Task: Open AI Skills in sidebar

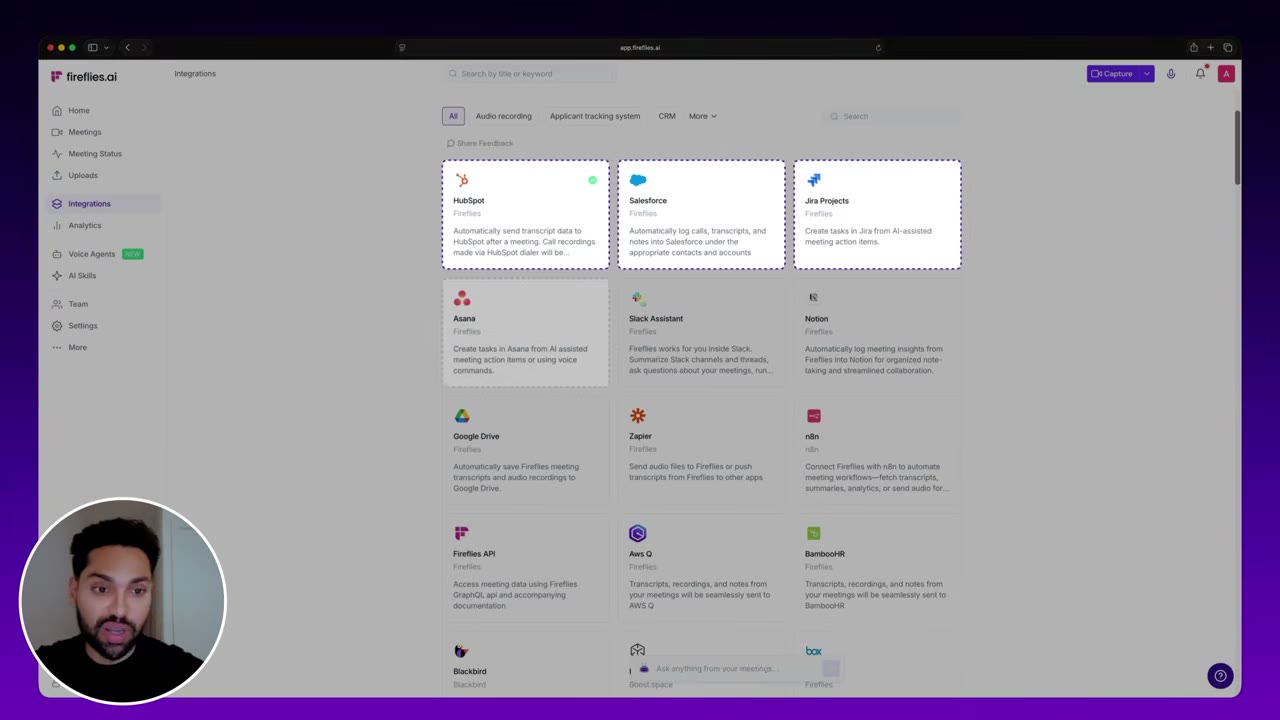Action: pyautogui.click(x=81, y=276)
